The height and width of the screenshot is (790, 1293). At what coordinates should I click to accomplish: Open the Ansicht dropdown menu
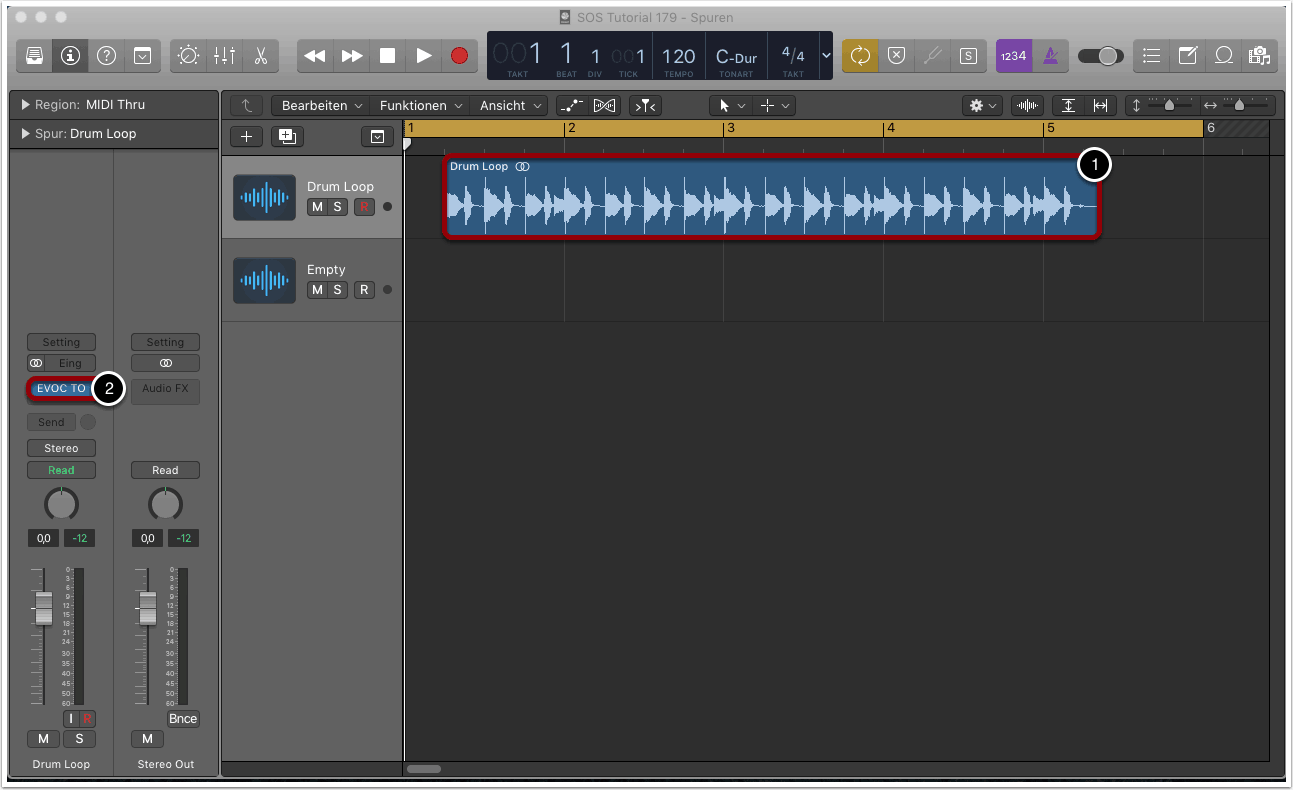pos(511,105)
